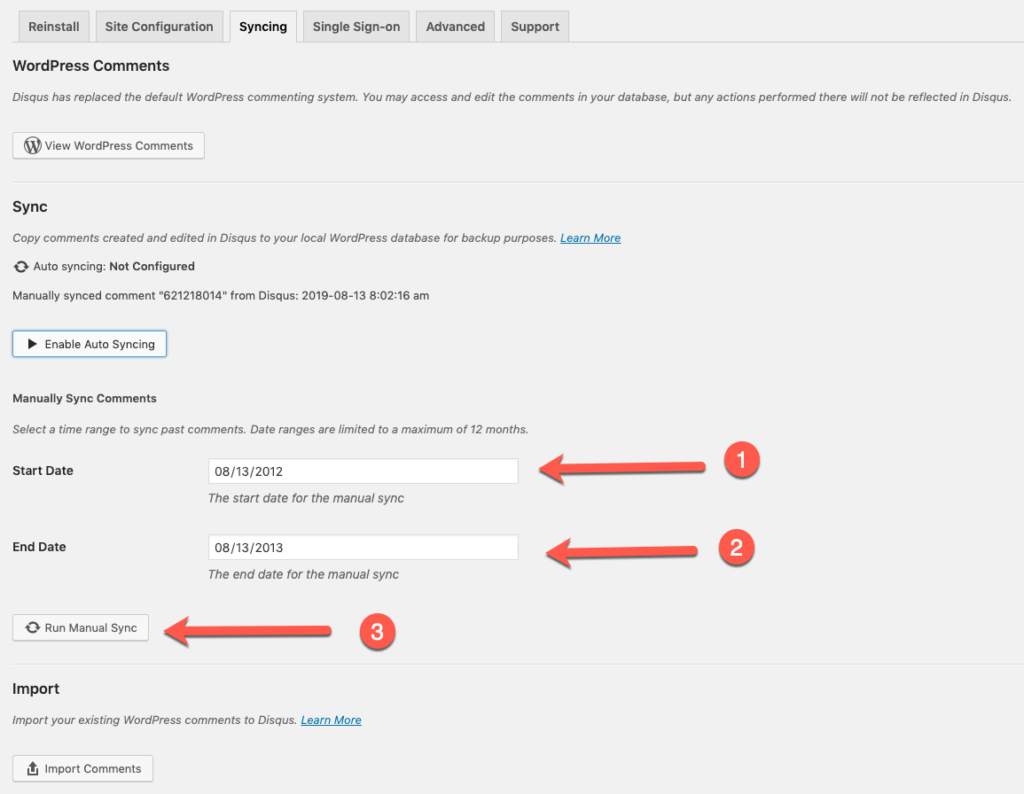Click 'The end date for the manual sync' hint

coord(303,575)
